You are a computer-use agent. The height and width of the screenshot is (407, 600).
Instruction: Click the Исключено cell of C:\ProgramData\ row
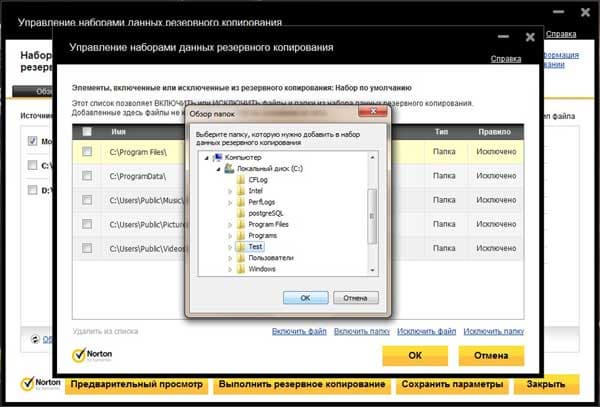[x=496, y=176]
